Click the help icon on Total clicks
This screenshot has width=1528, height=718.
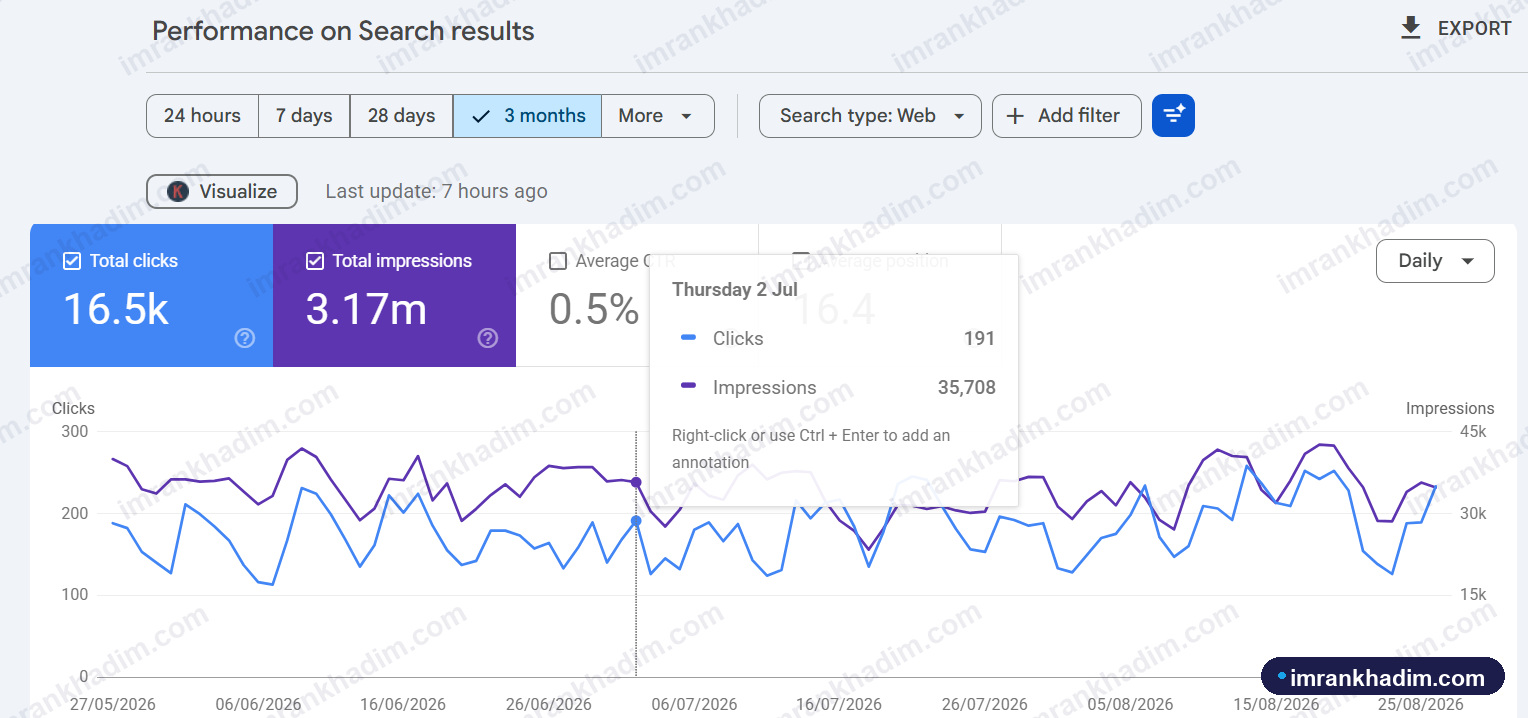pos(245,338)
